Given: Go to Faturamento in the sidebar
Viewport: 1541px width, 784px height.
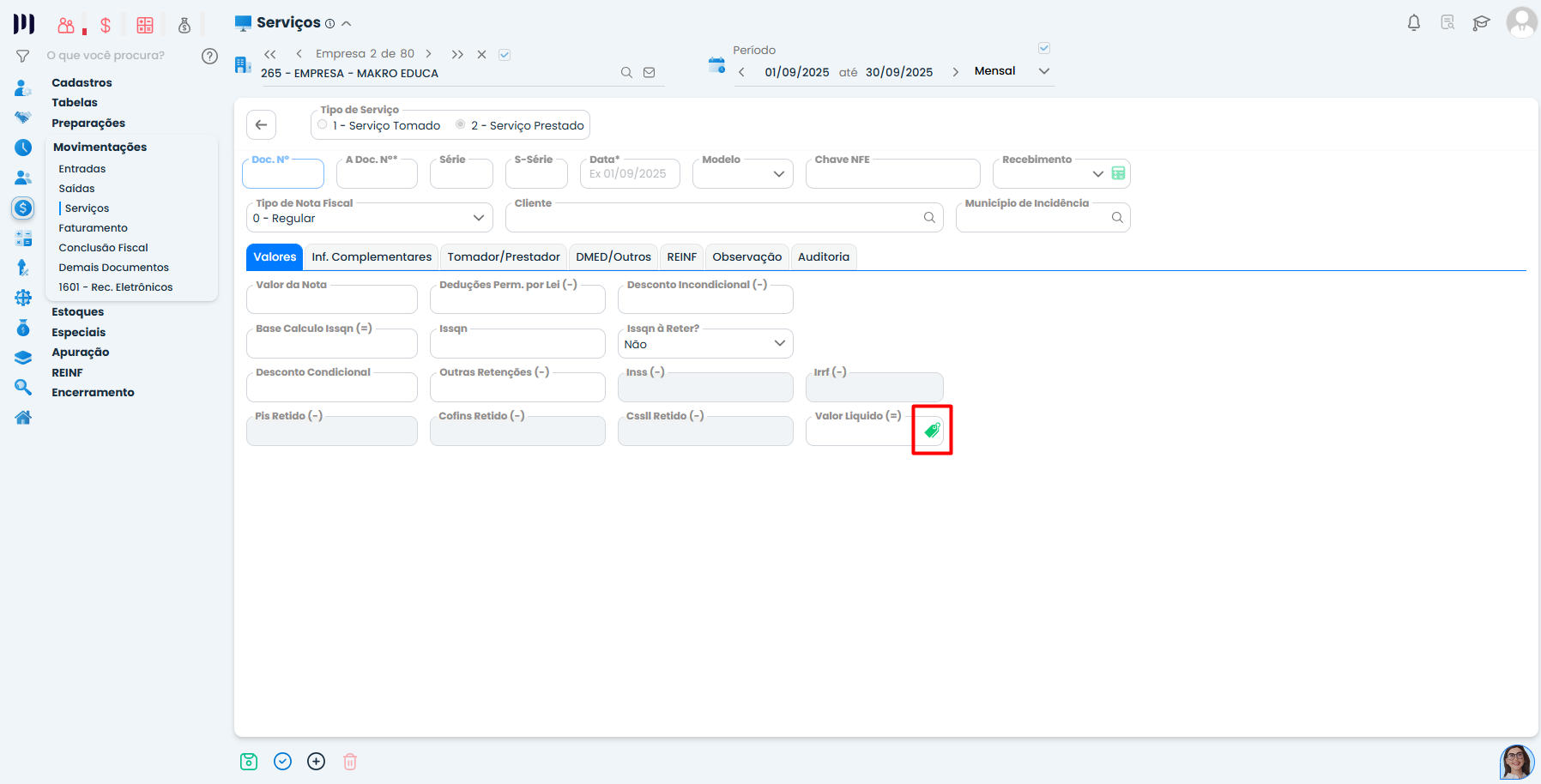Looking at the screenshot, I should click(93, 228).
